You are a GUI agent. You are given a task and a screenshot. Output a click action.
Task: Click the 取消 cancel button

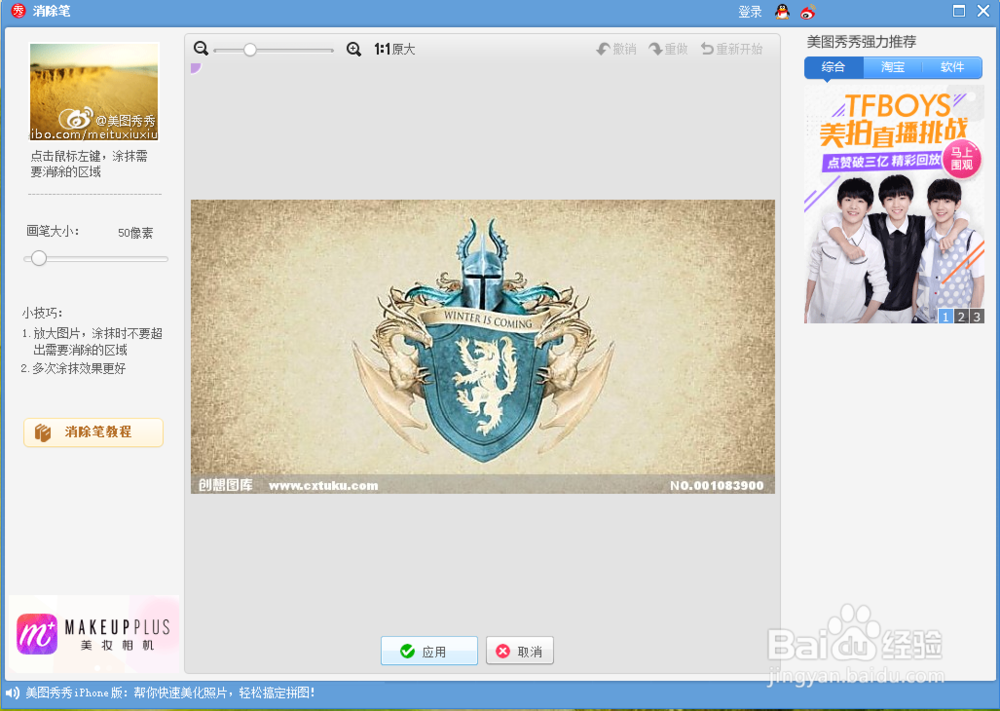[x=520, y=651]
